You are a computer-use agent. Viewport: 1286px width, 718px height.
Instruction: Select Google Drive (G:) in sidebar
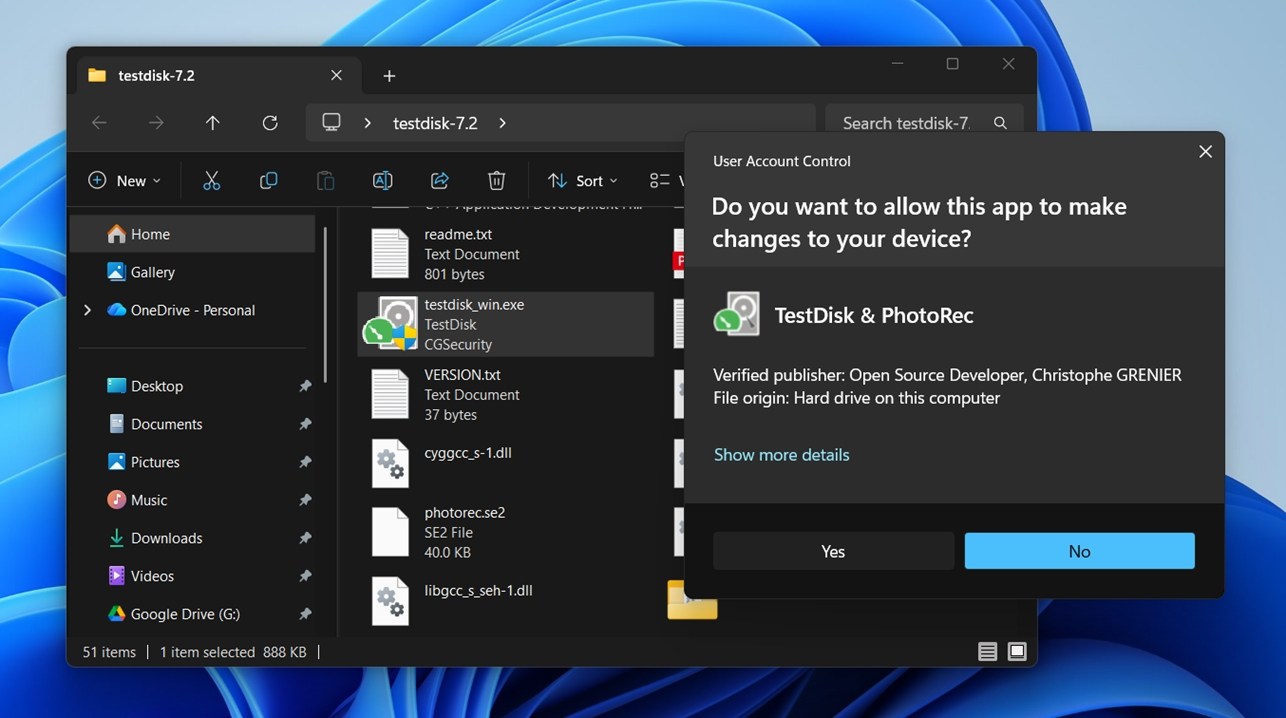[x=185, y=614]
